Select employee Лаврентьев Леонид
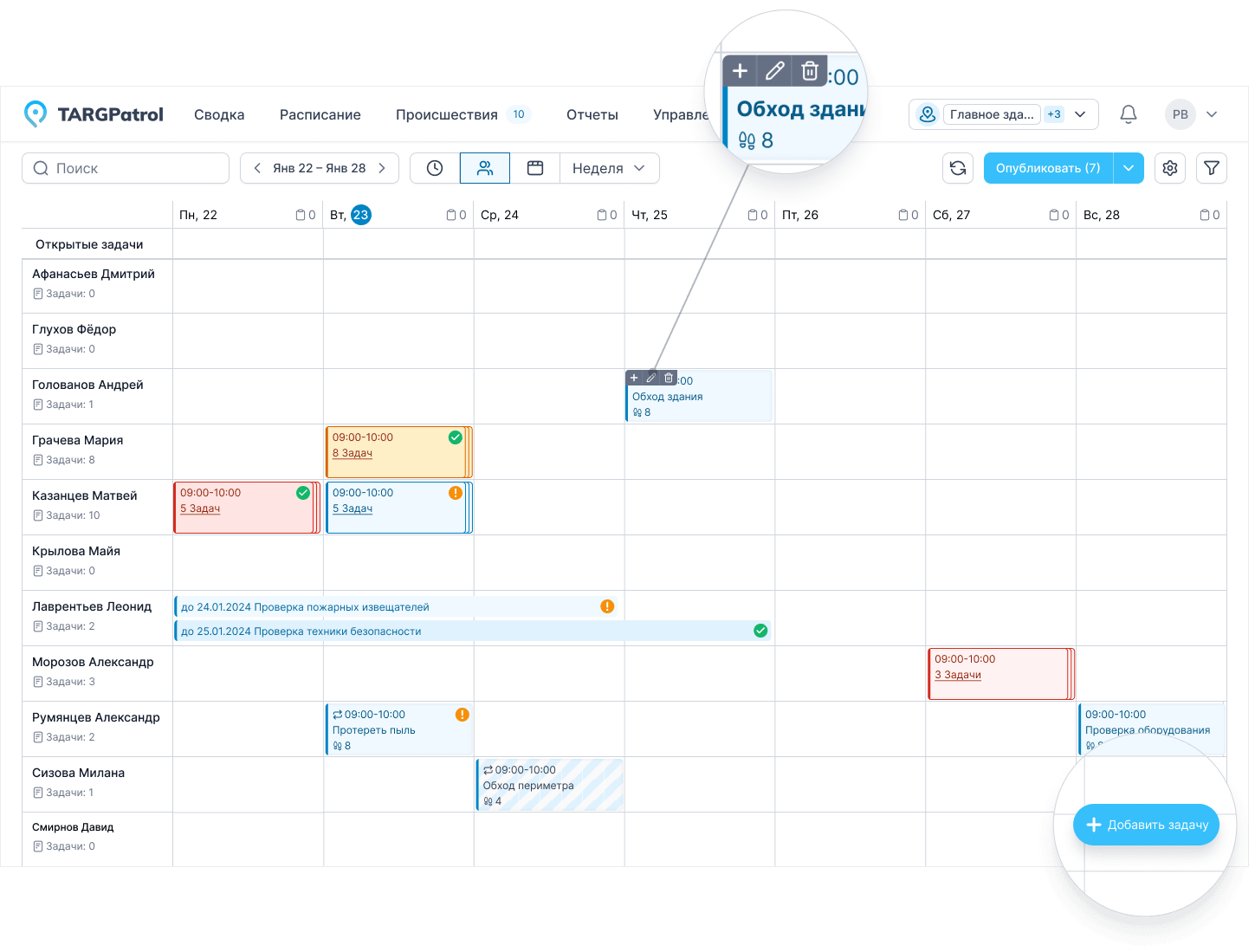 92,606
